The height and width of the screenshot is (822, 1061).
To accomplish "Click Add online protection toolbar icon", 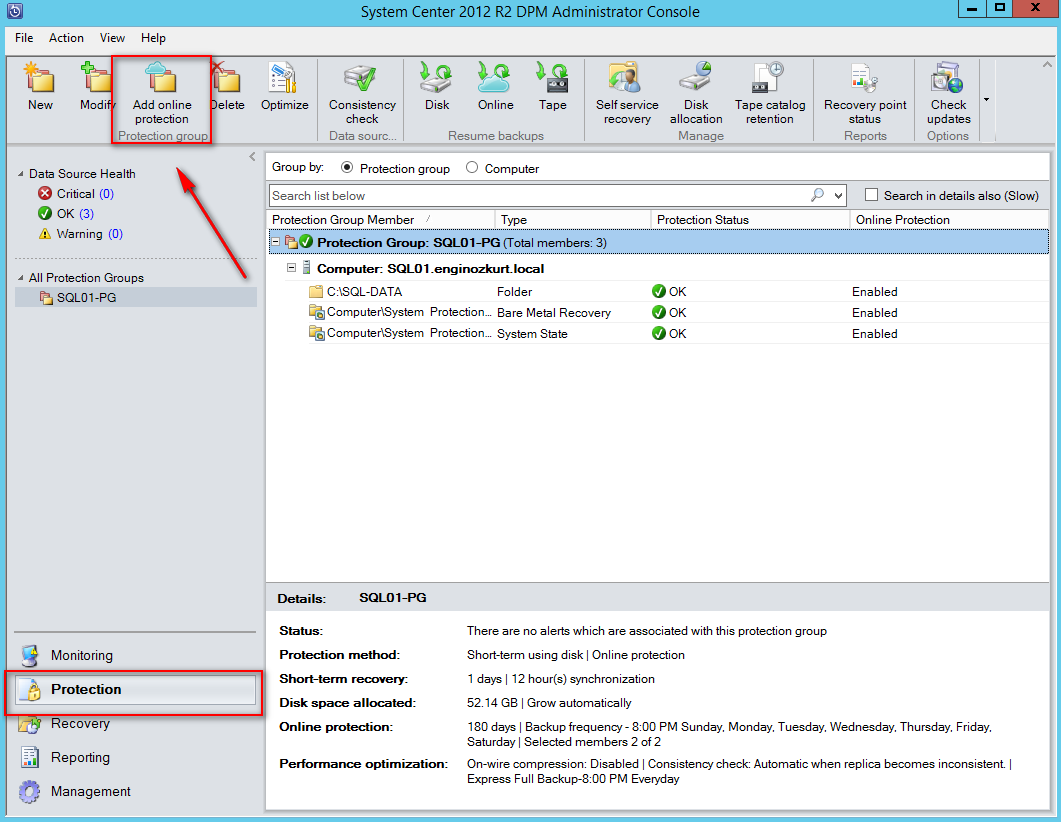I will [161, 78].
